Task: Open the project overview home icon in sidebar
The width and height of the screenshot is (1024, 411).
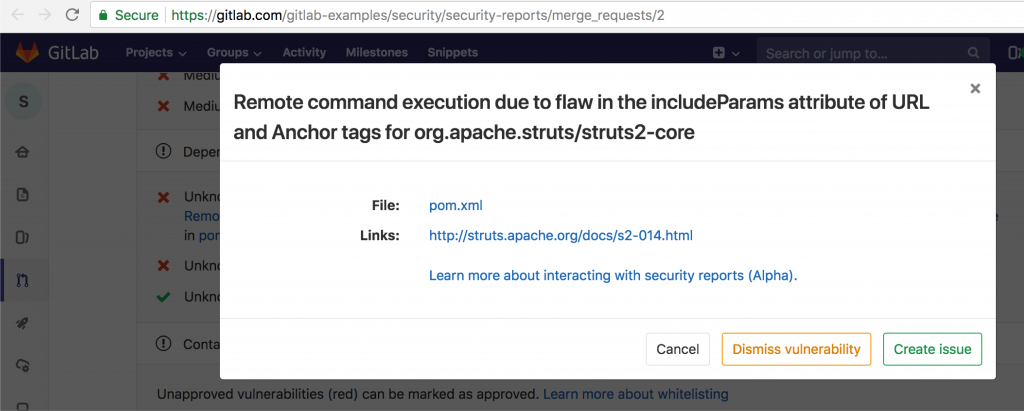Action: coord(23,152)
